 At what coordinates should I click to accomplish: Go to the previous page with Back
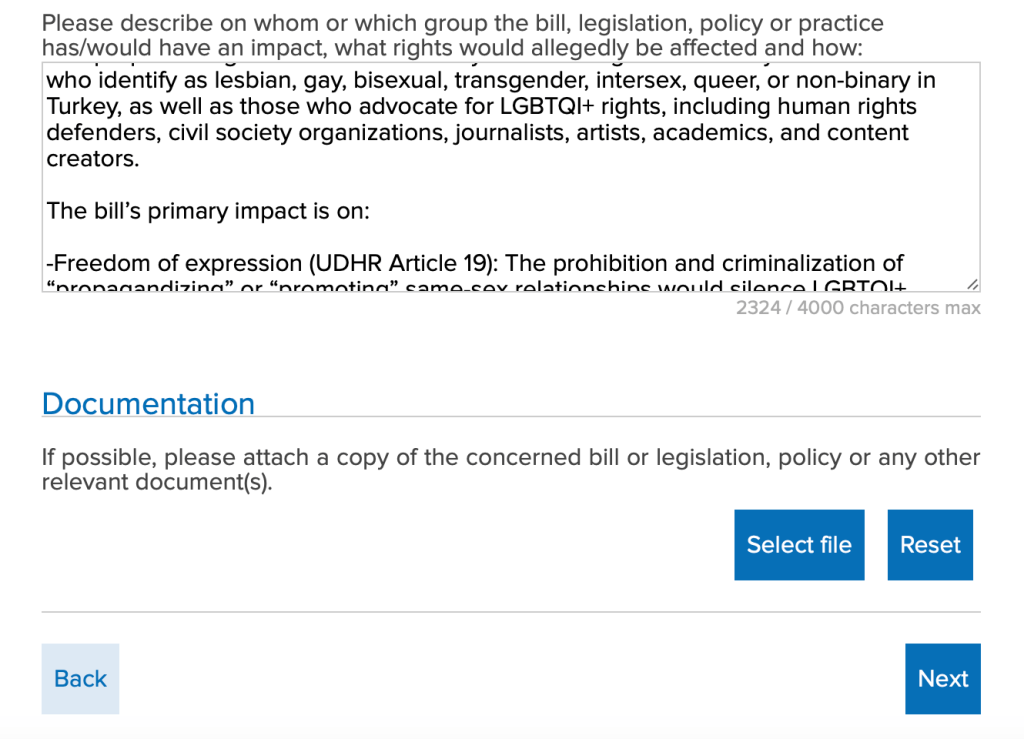[x=80, y=679]
